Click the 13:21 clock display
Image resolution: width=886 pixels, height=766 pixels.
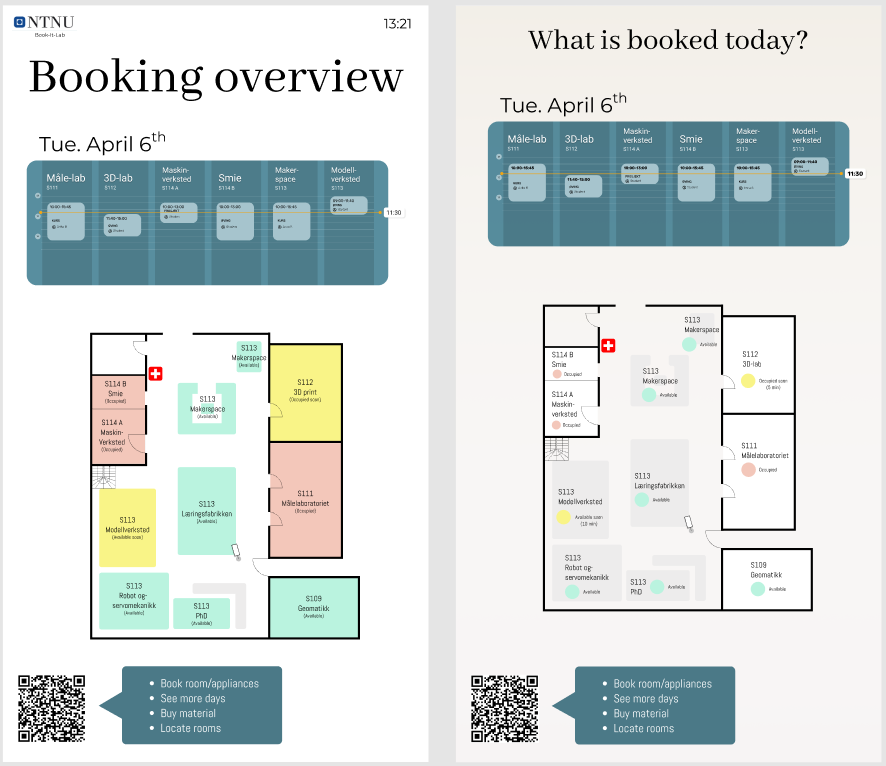point(397,24)
